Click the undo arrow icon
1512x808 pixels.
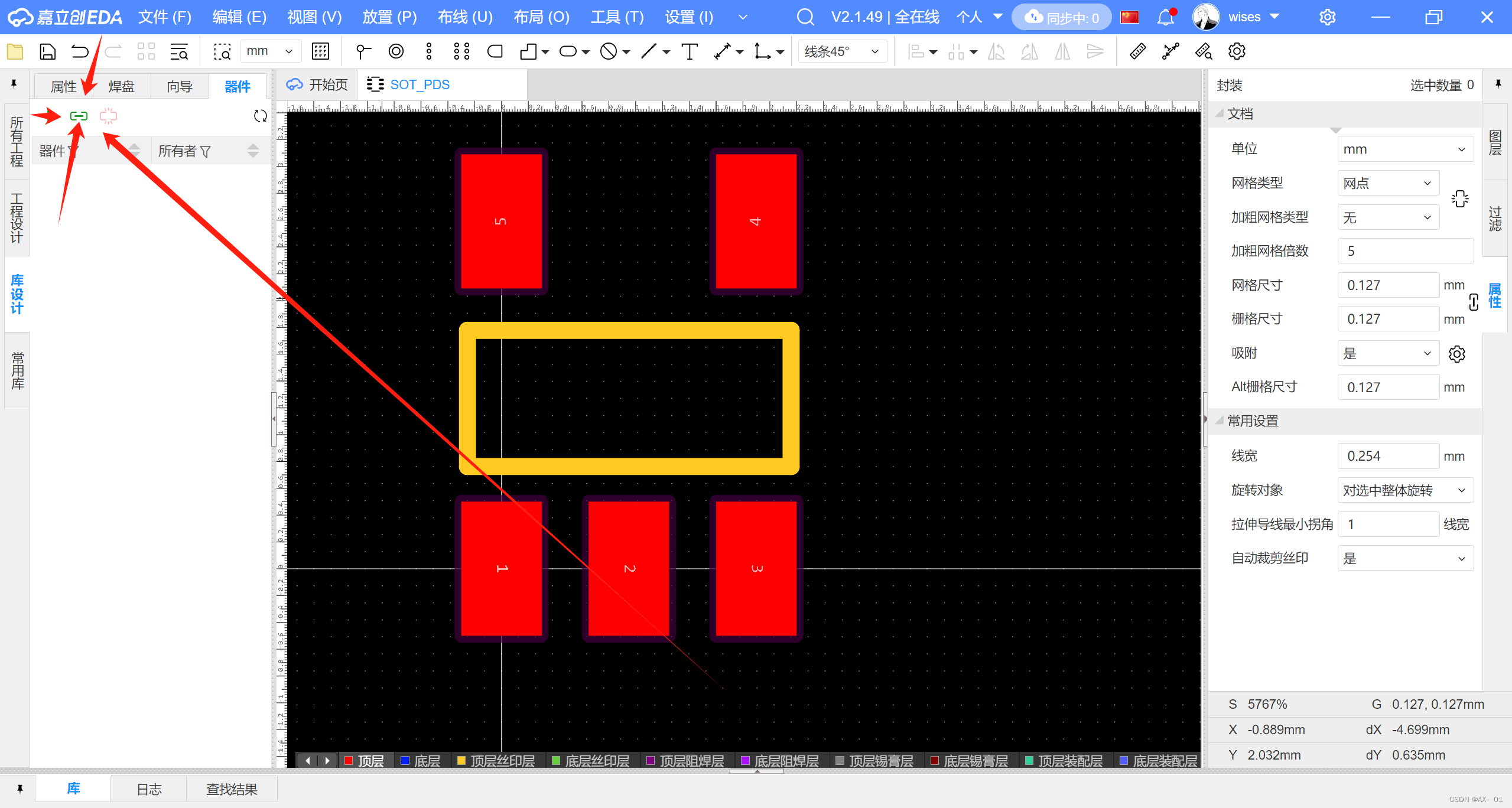[x=80, y=51]
